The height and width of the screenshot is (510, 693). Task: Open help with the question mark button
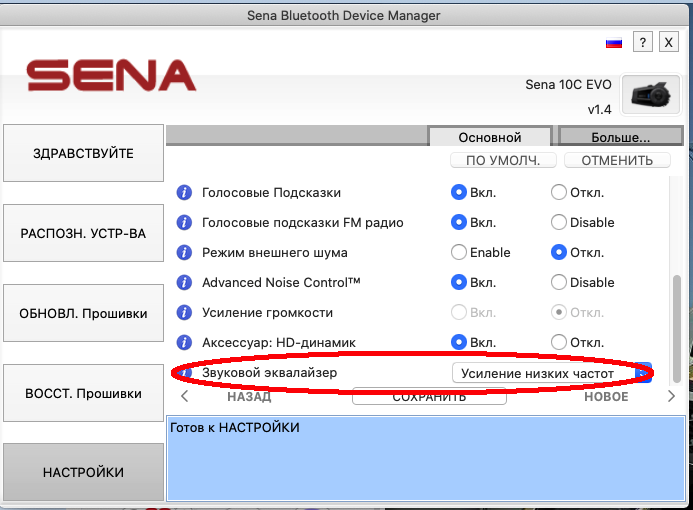[644, 42]
